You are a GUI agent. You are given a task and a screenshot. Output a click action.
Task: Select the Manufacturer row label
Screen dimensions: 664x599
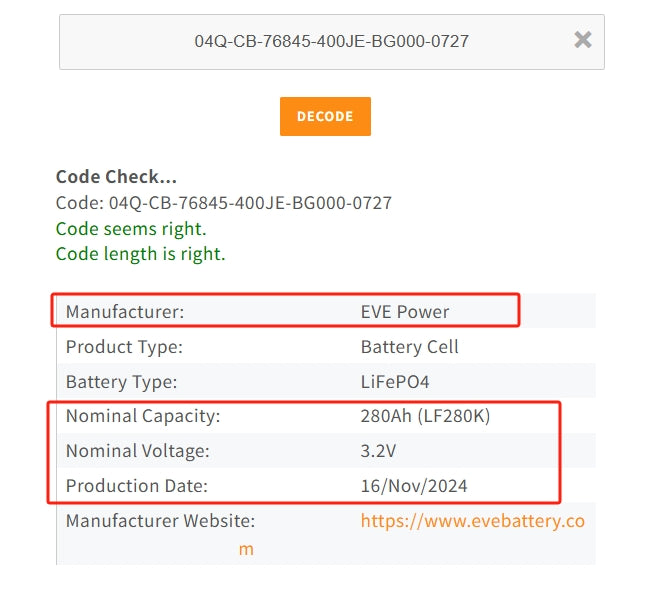click(125, 312)
